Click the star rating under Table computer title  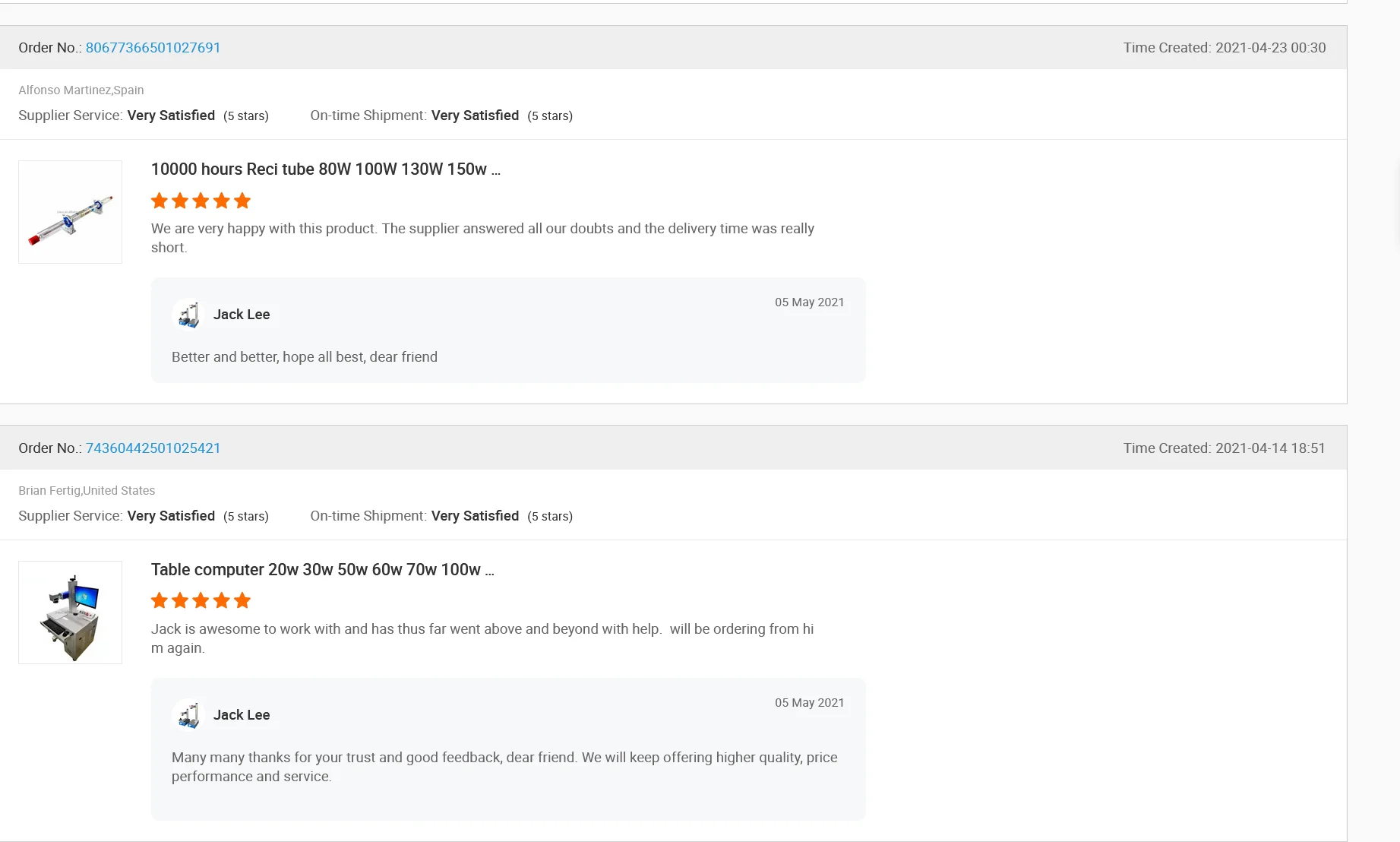coord(201,601)
